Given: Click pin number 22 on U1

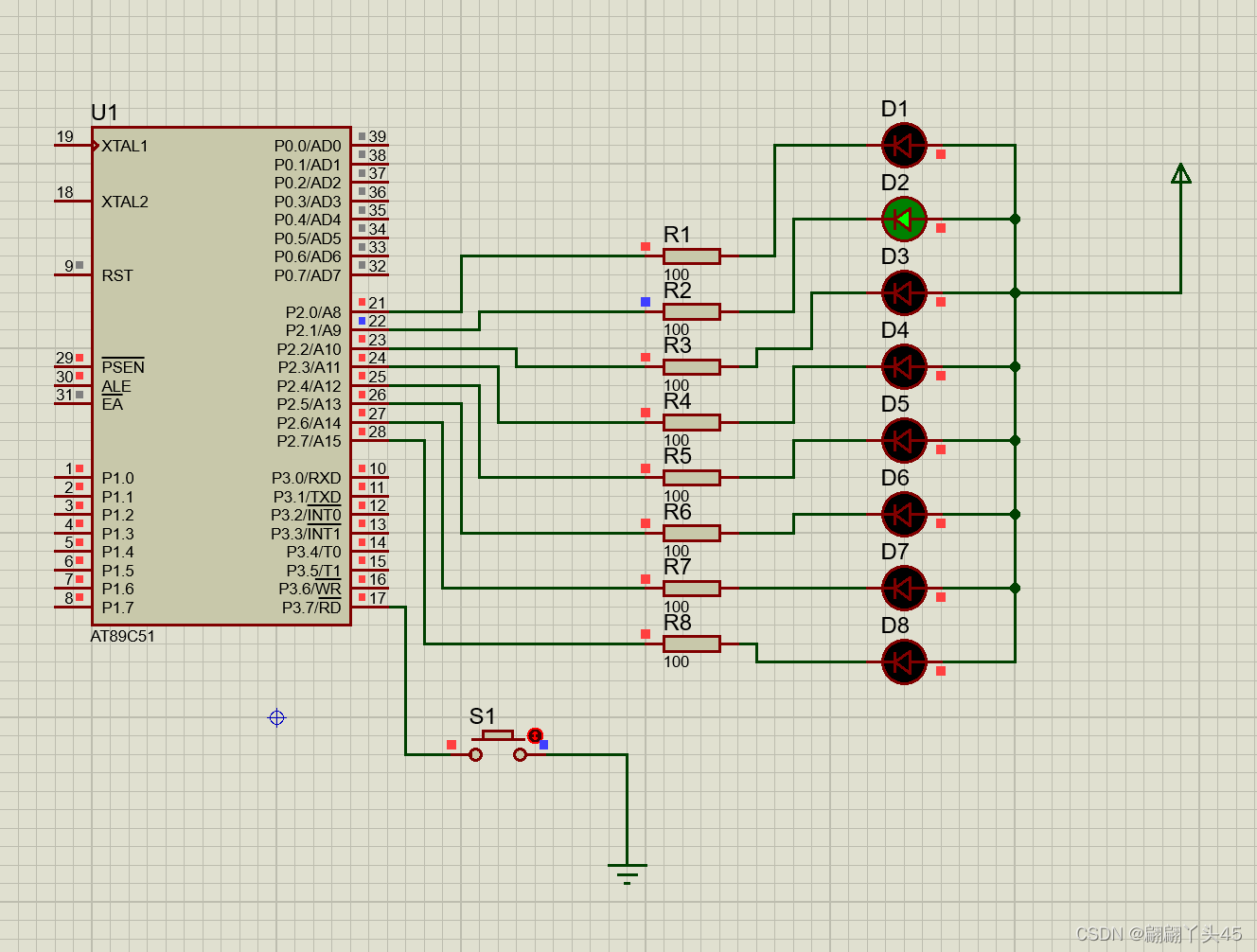Looking at the screenshot, I should (378, 321).
